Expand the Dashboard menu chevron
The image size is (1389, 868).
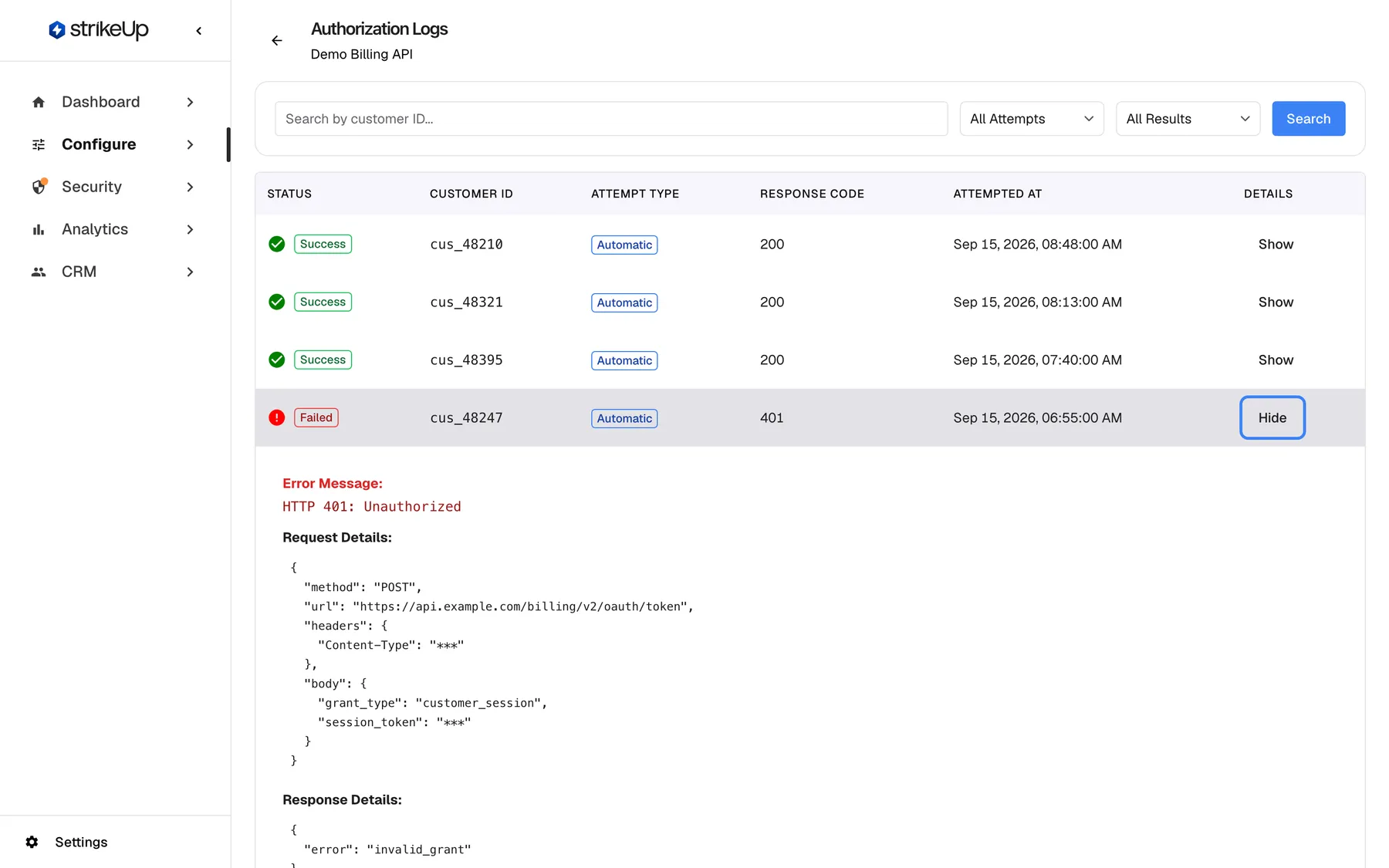[190, 102]
